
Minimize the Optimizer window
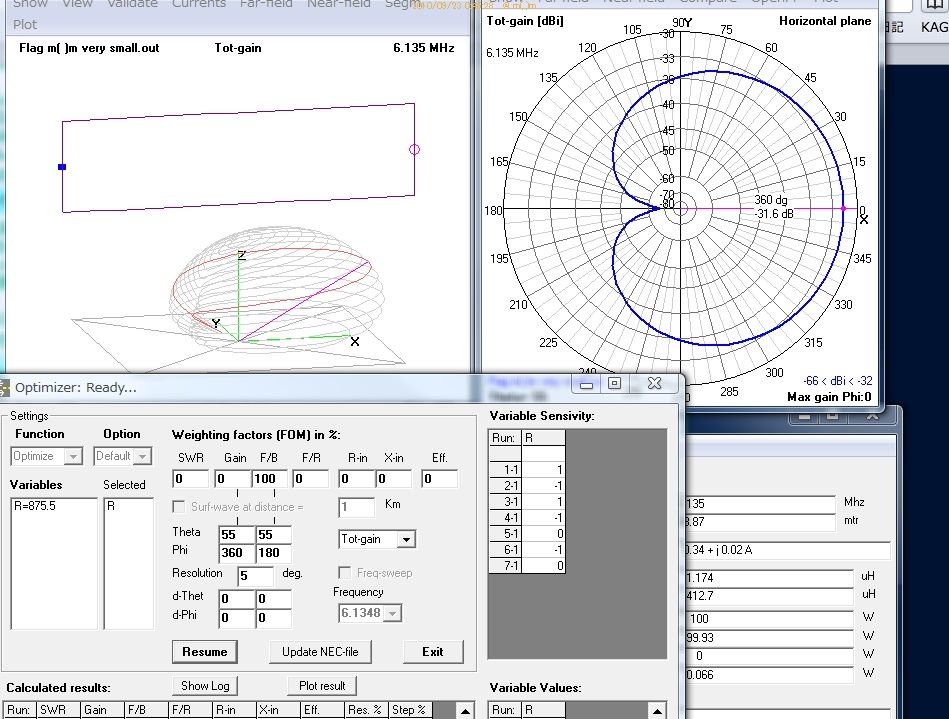[x=586, y=384]
